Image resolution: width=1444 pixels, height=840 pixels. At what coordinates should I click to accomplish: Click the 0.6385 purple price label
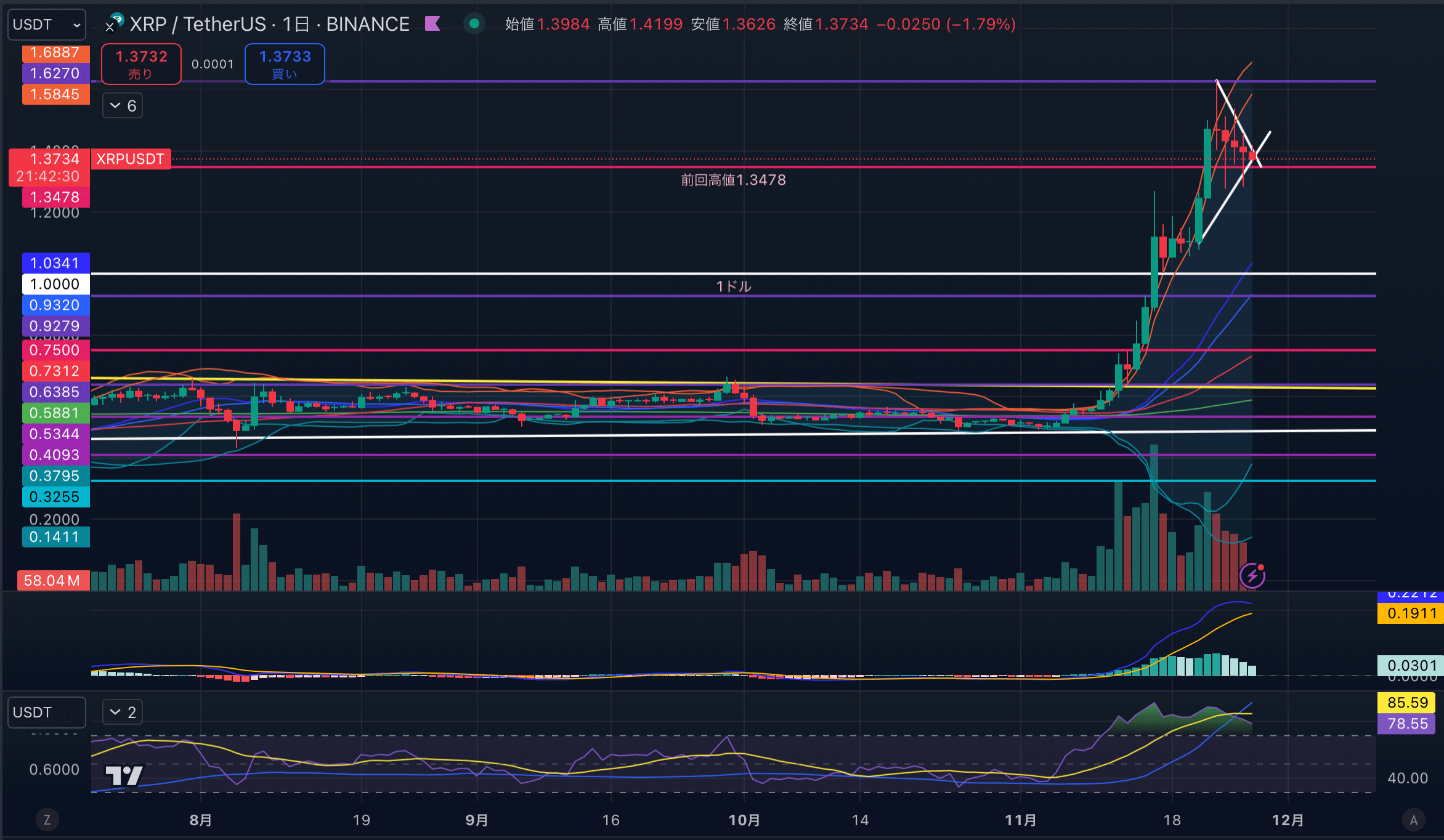(56, 392)
